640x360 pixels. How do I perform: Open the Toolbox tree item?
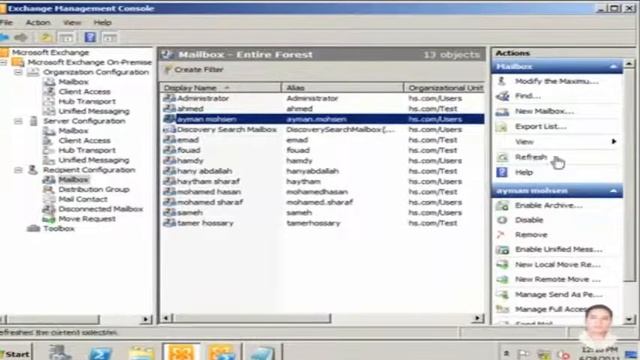tap(59, 229)
